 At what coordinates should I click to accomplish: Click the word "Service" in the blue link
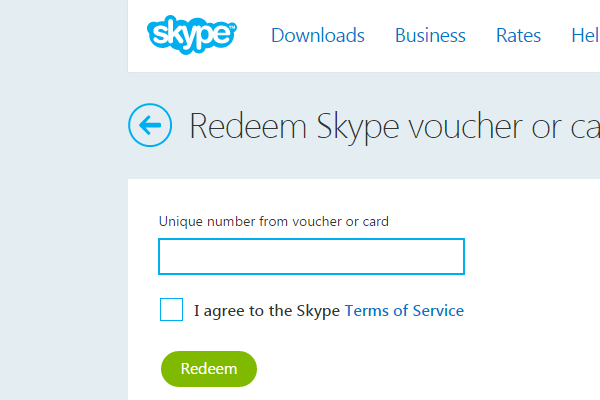tap(438, 310)
